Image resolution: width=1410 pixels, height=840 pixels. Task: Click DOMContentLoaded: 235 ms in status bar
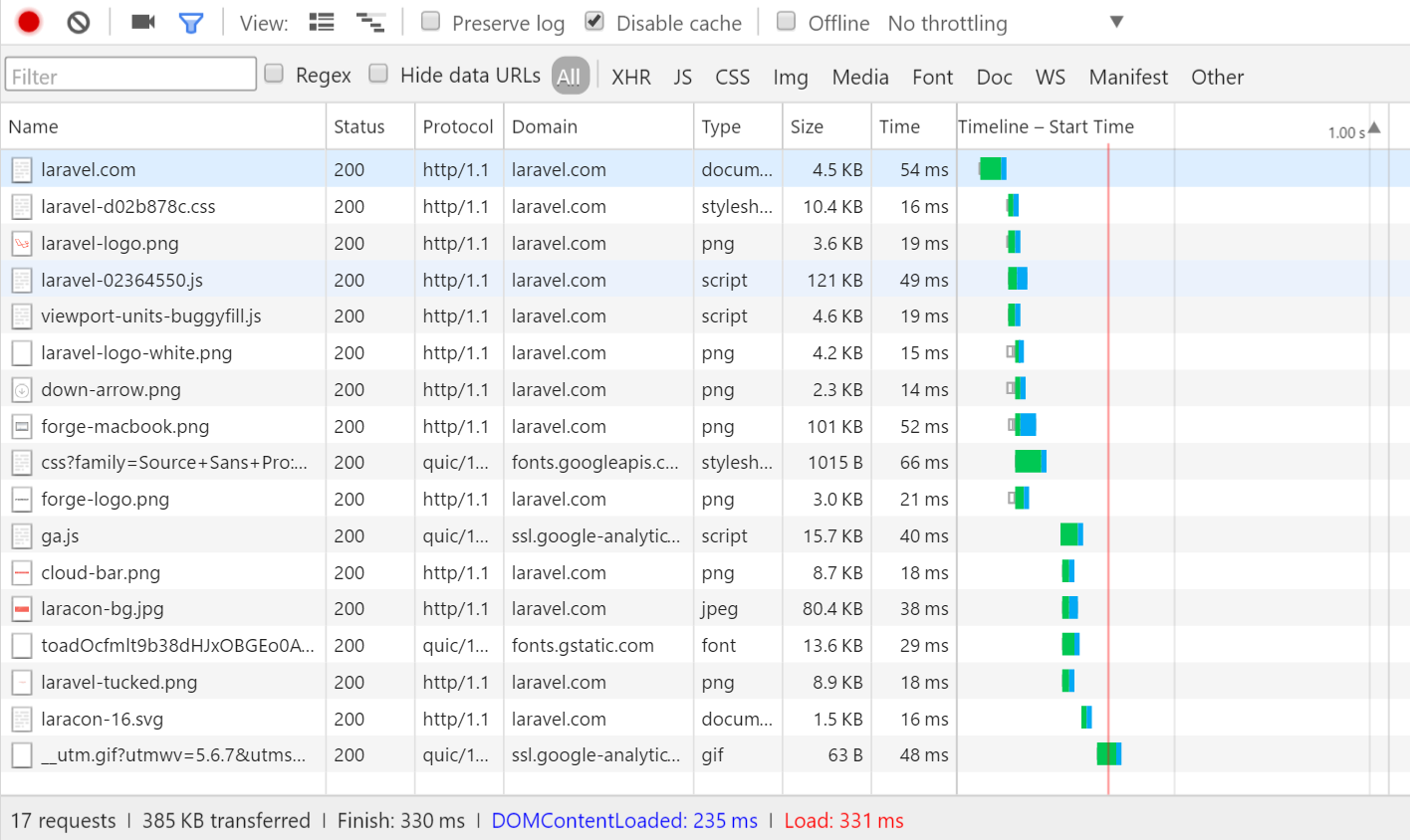click(624, 821)
